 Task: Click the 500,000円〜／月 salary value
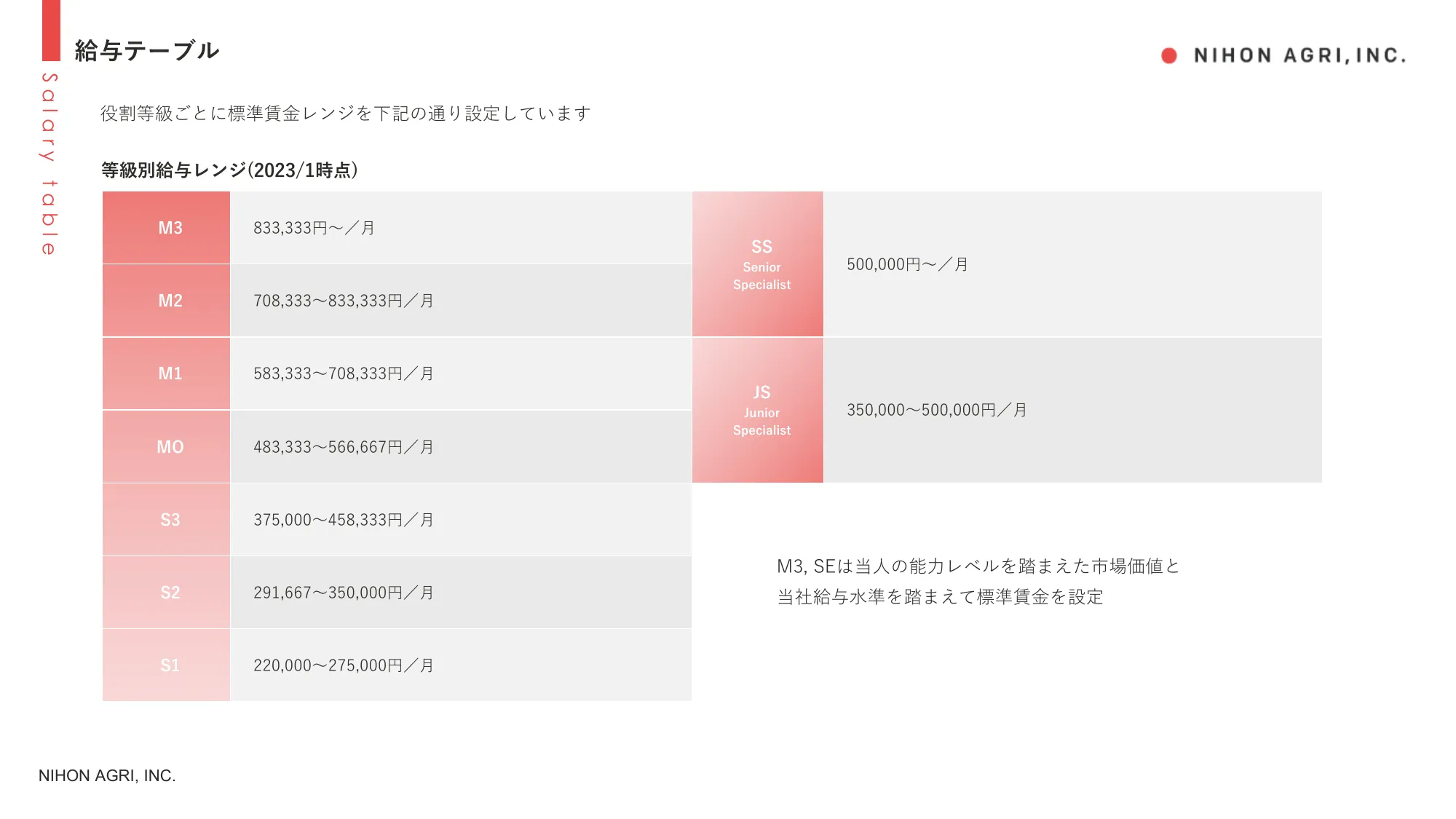[907, 264]
